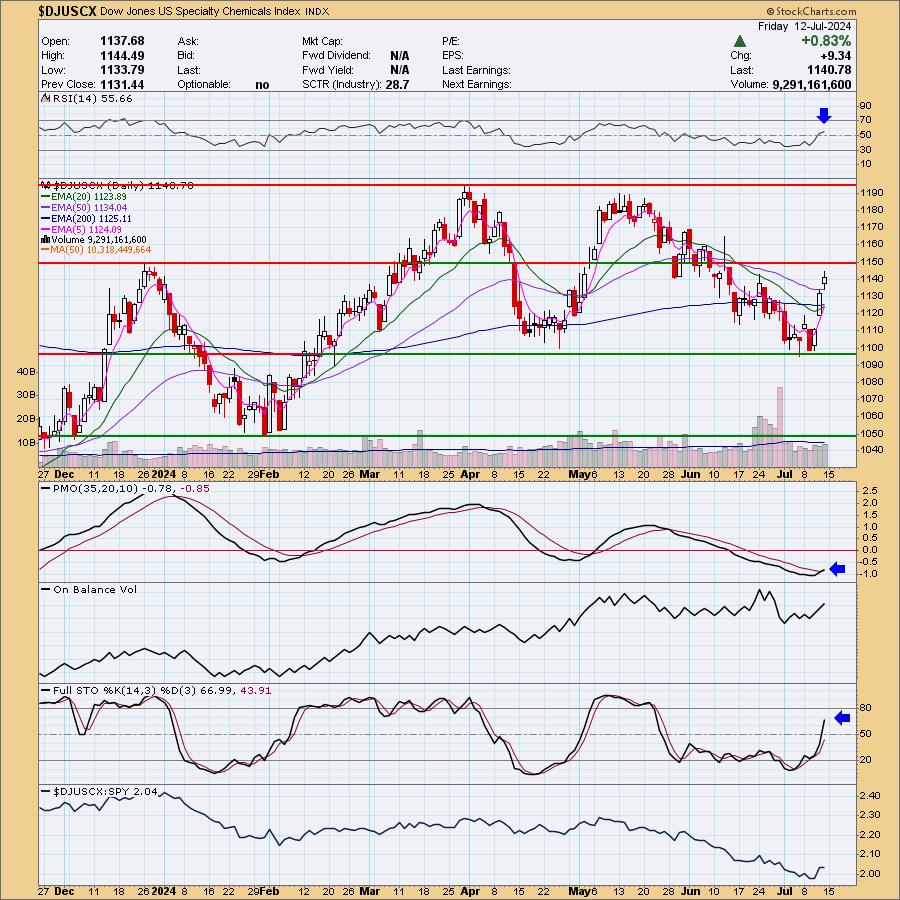This screenshot has height=900, width=900.
Task: Click the Dow Jones US Specialty Chemicals Index name
Action: pyautogui.click(x=201, y=11)
